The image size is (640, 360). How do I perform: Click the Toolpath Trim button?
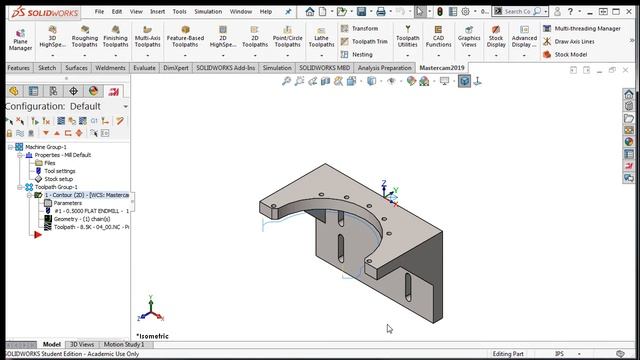364,42
